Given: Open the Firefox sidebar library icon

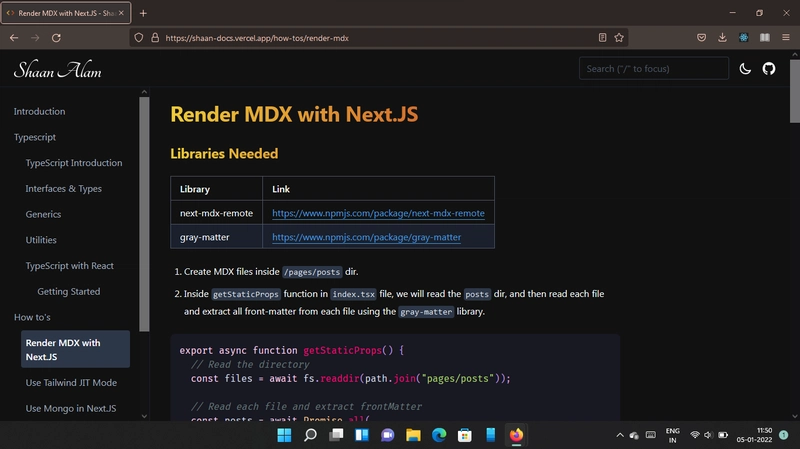Looking at the screenshot, I should pyautogui.click(x=765, y=38).
